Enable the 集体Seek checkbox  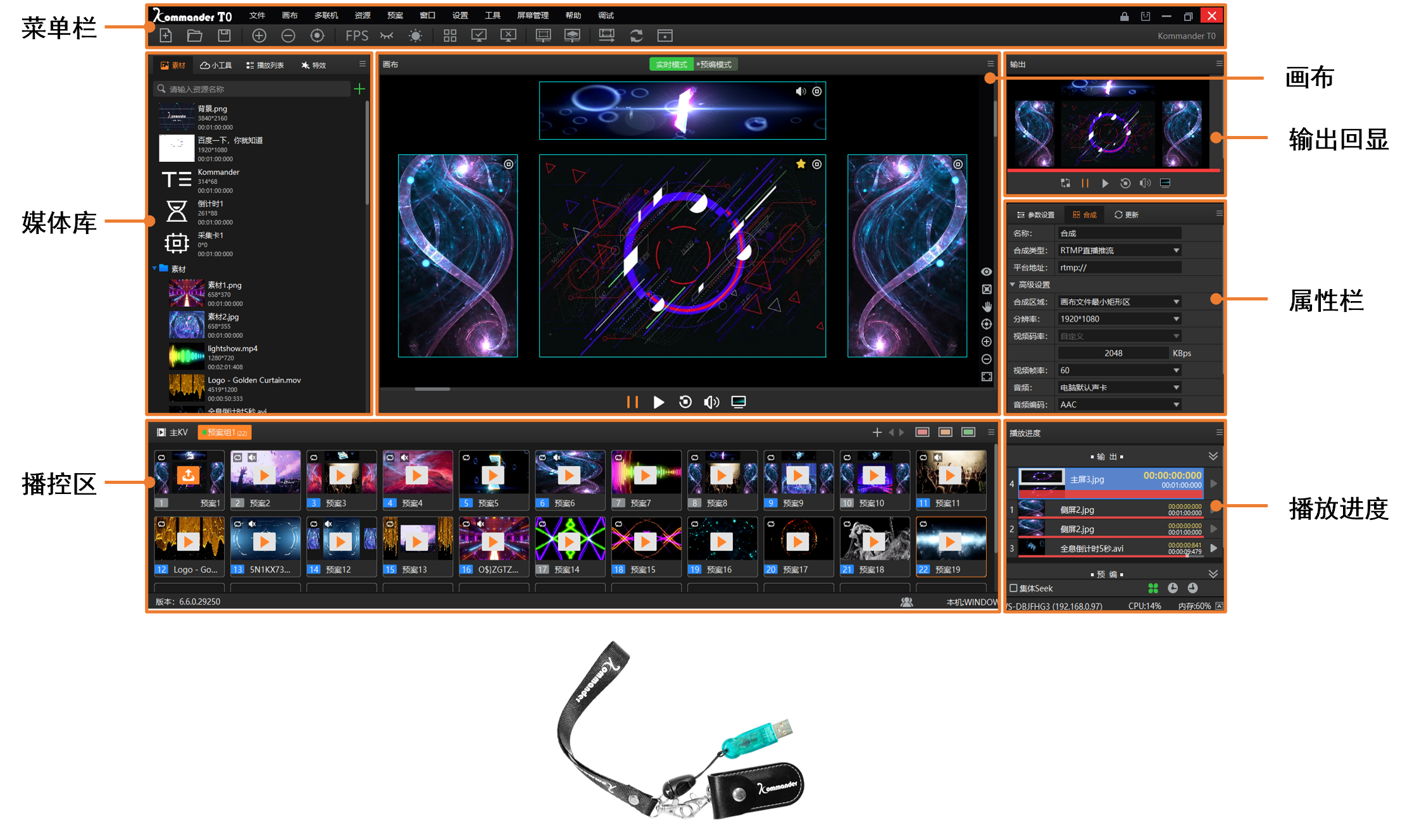point(1013,588)
